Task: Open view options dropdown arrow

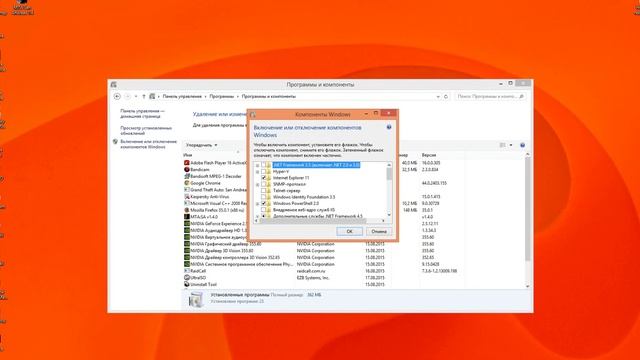Action: (511, 145)
